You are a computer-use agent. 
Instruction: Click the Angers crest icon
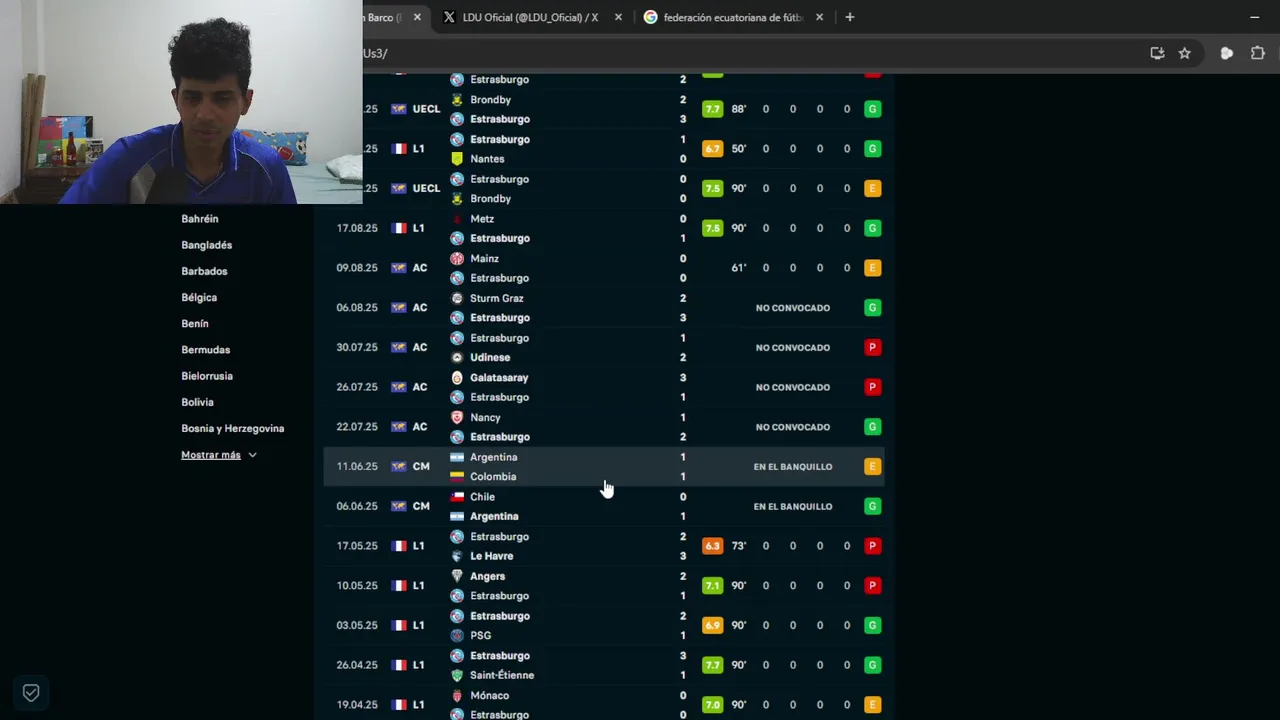click(457, 576)
